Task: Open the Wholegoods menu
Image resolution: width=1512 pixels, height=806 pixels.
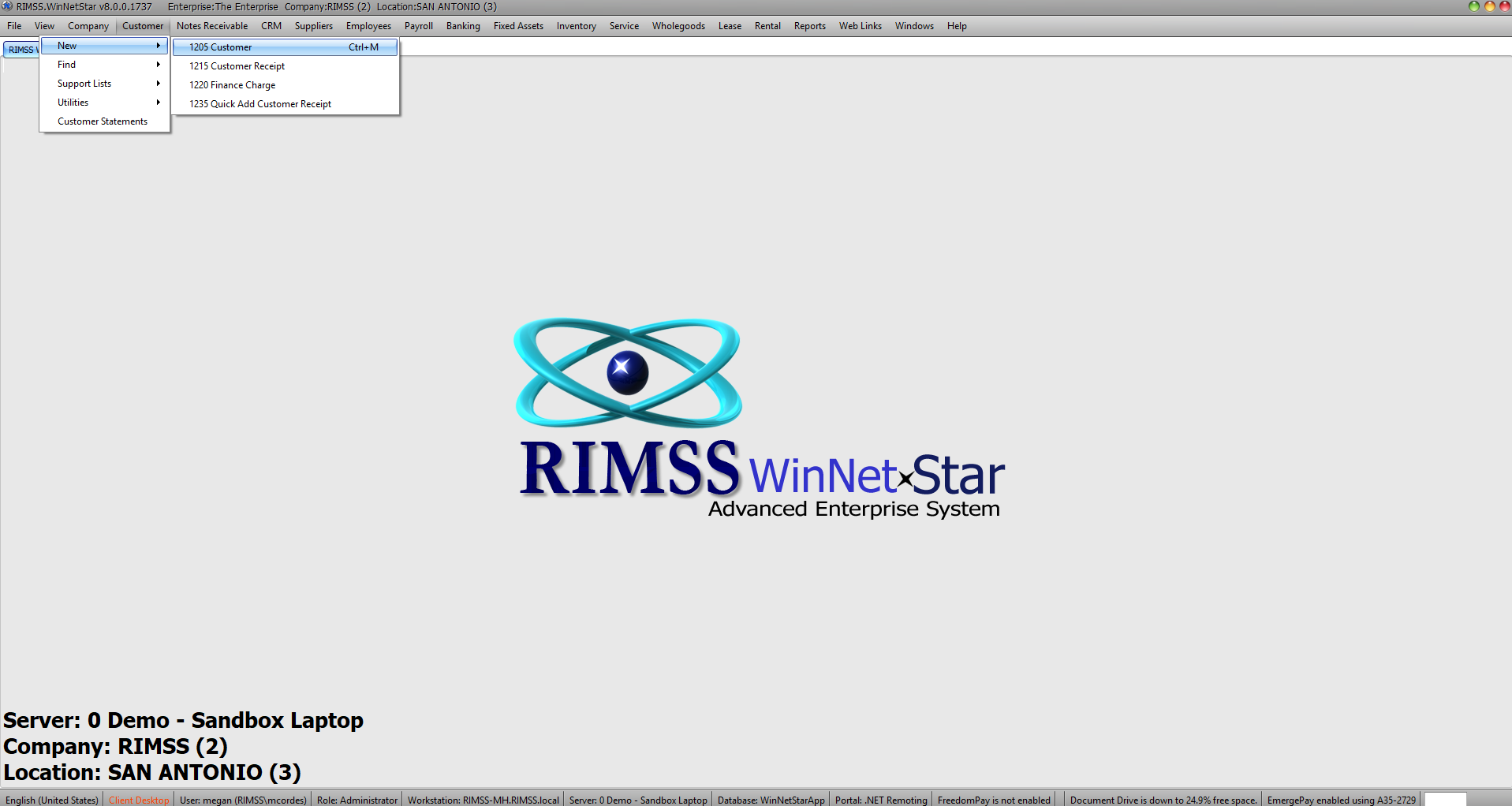Action: [678, 26]
